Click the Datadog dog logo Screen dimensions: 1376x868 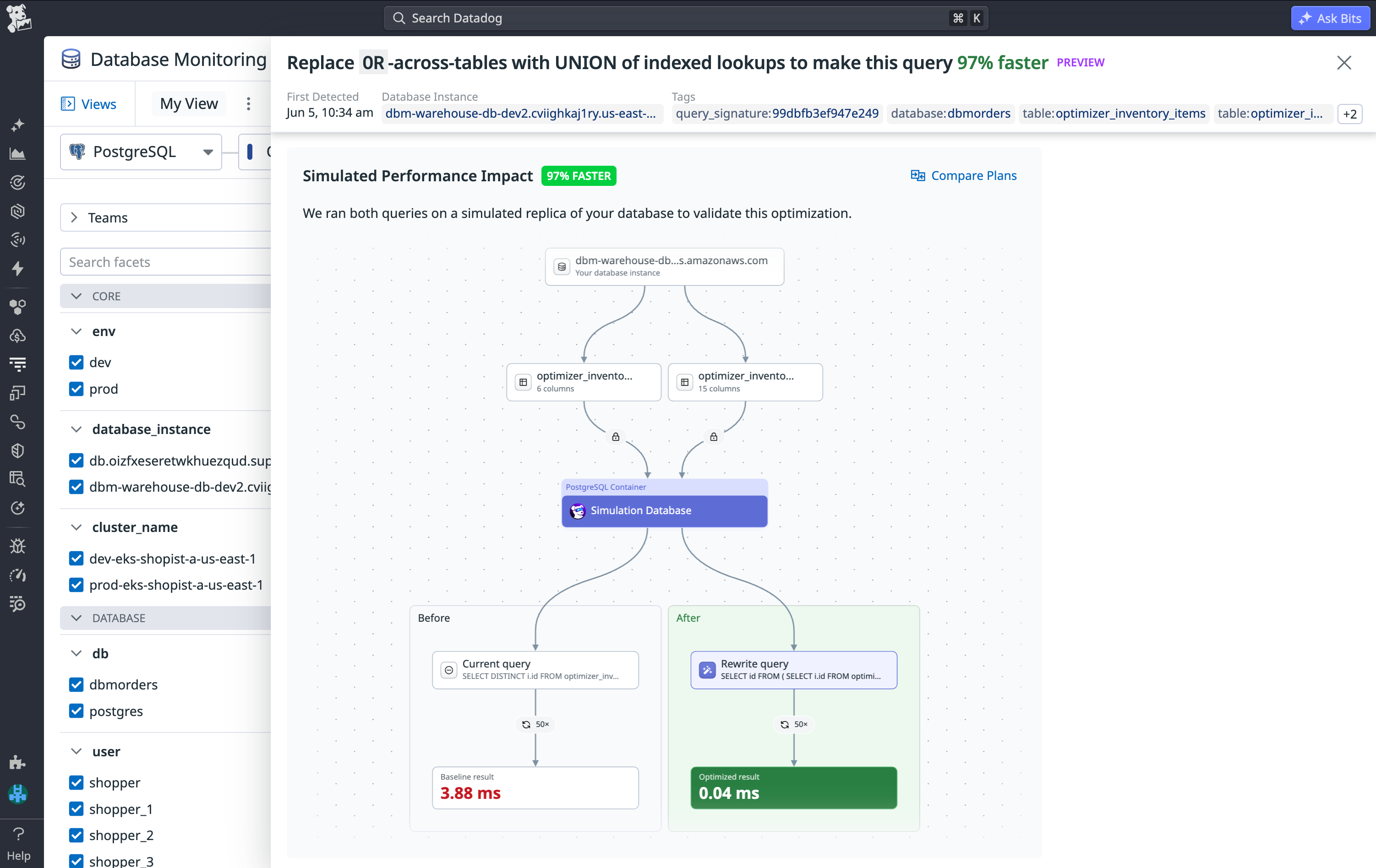click(18, 18)
